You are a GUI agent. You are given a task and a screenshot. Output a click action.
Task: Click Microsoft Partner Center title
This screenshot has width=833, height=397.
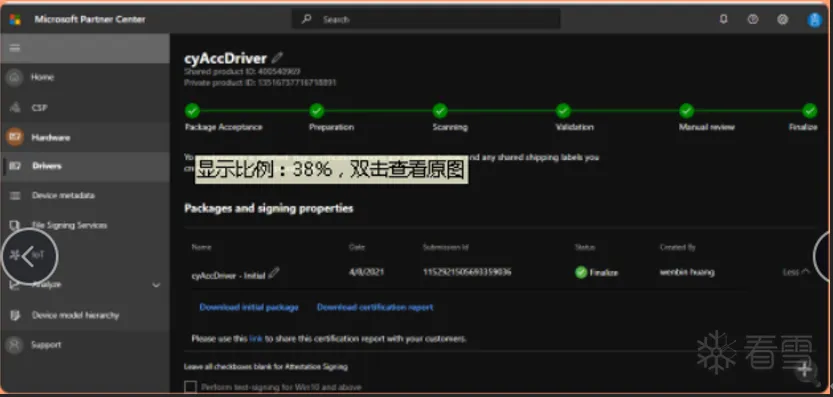(90, 20)
